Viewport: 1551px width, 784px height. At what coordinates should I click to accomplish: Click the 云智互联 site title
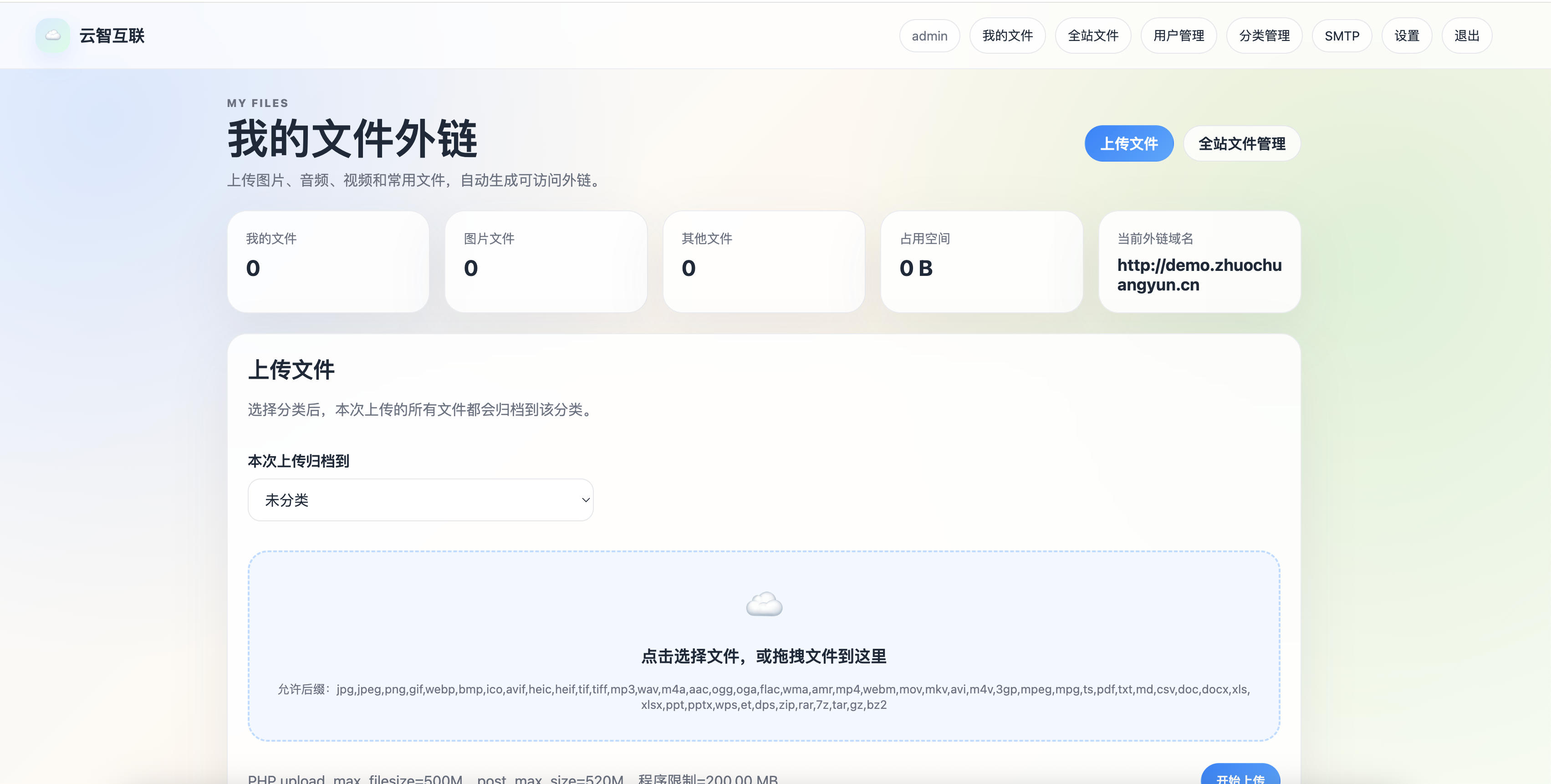click(112, 36)
